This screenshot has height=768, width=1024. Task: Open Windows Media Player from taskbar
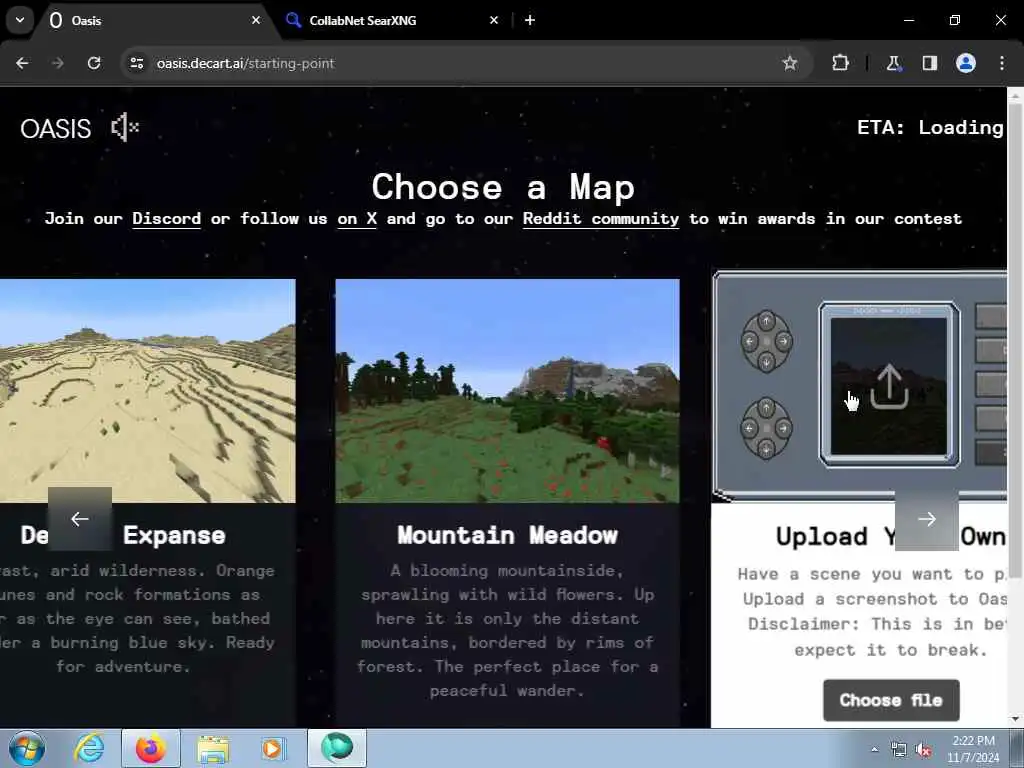coord(272,748)
